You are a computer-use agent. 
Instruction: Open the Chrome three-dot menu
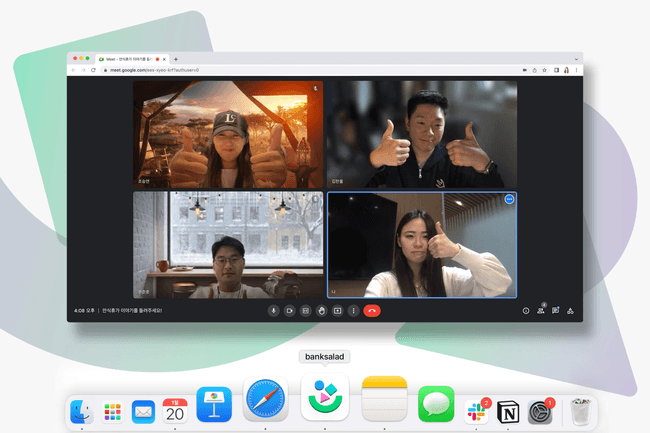(576, 70)
